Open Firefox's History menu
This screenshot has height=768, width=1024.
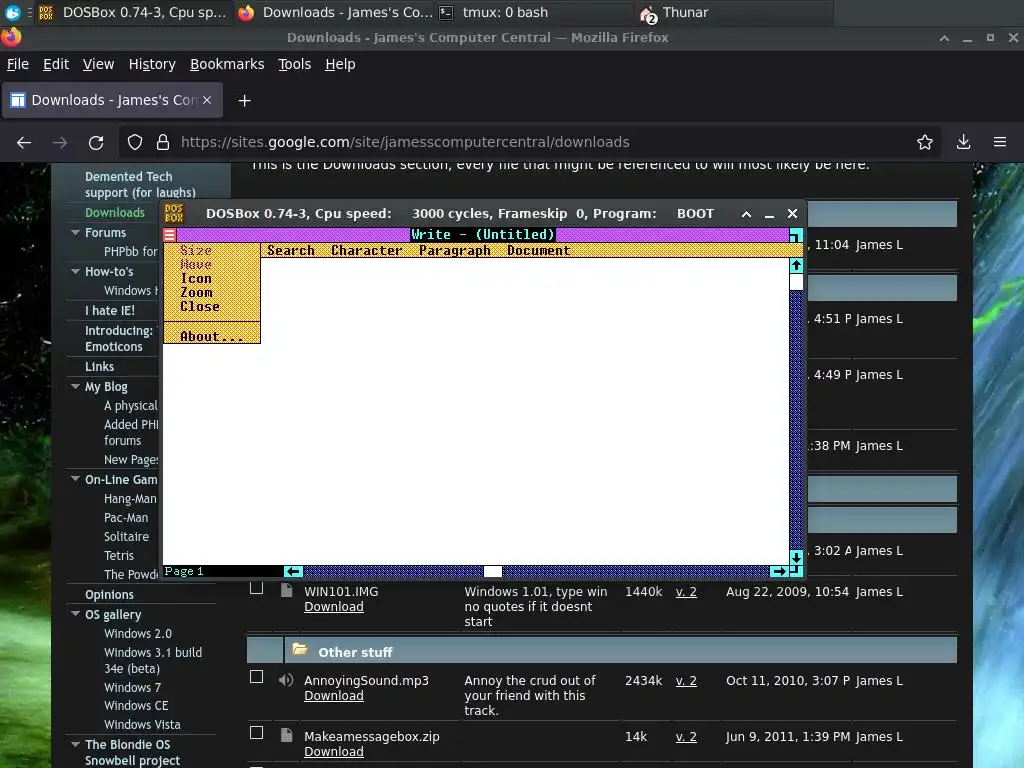pyautogui.click(x=152, y=64)
